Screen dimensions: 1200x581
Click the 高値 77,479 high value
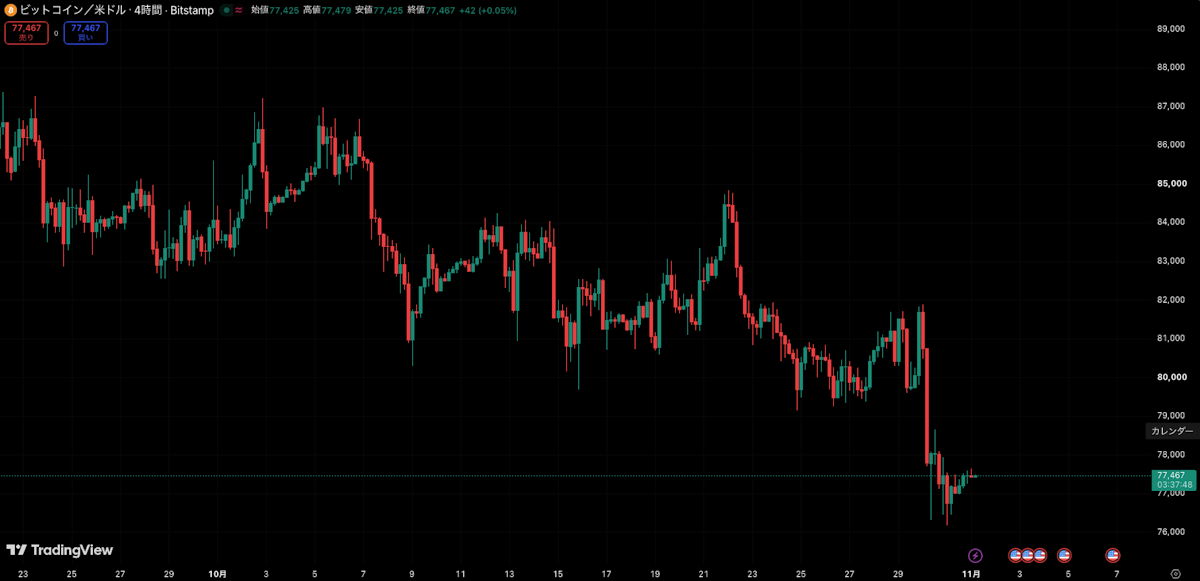point(328,9)
